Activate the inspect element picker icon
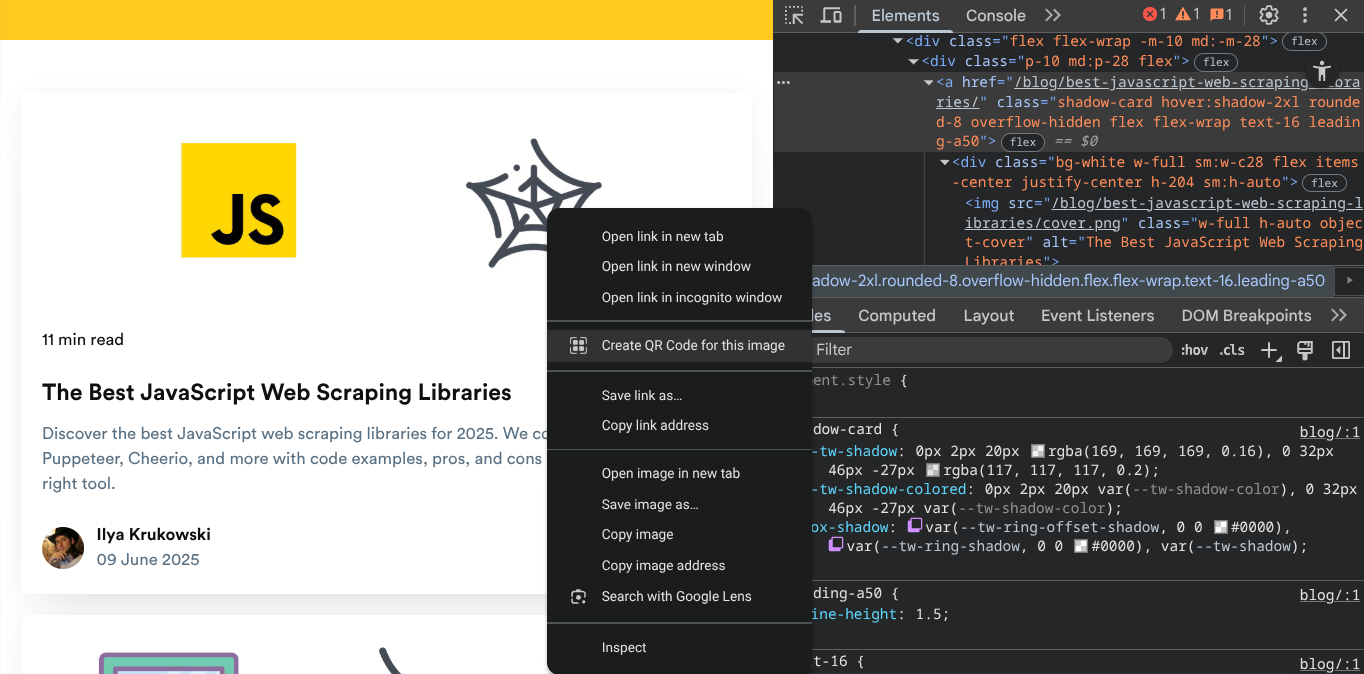The height and width of the screenshot is (674, 1364). [x=794, y=15]
